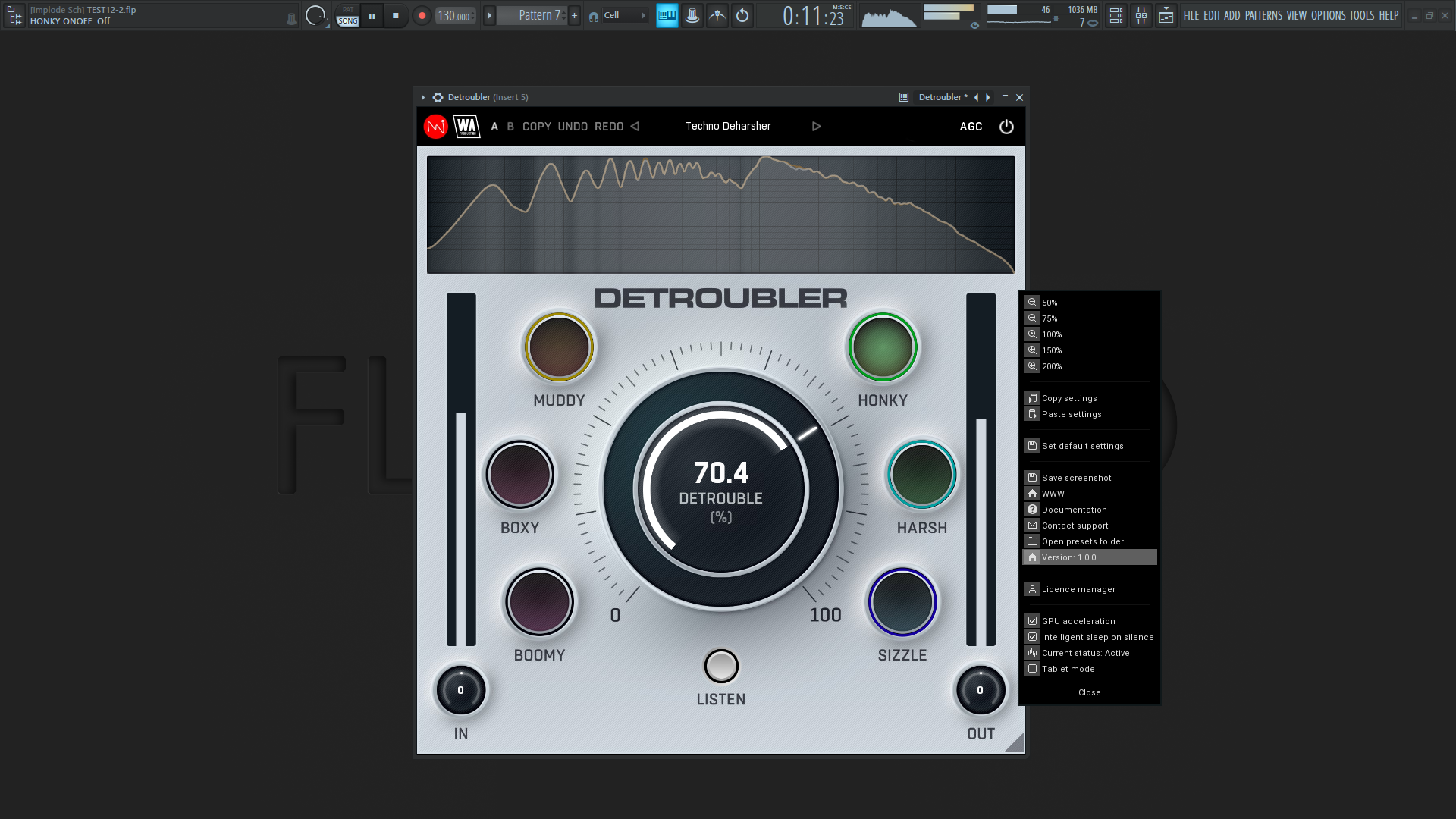The image size is (1456, 819).
Task: Choose Paste settings in popup menu
Action: 1089,414
